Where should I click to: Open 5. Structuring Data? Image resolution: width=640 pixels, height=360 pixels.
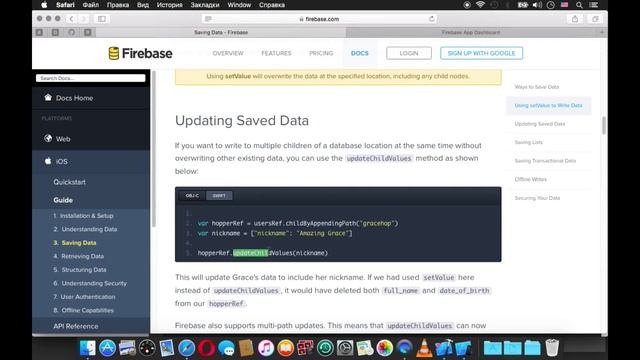tap(80, 269)
